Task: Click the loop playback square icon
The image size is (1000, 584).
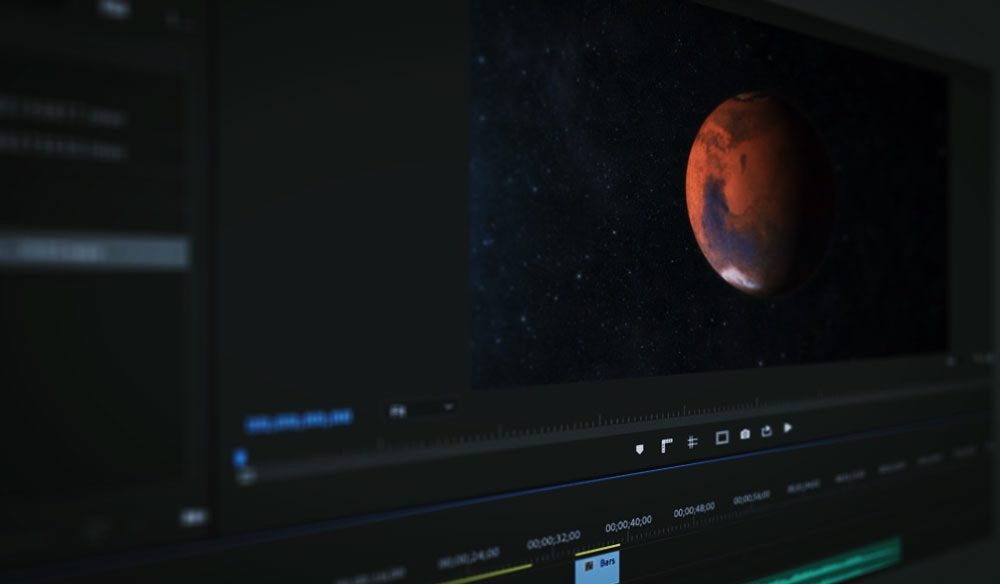Action: [722, 438]
